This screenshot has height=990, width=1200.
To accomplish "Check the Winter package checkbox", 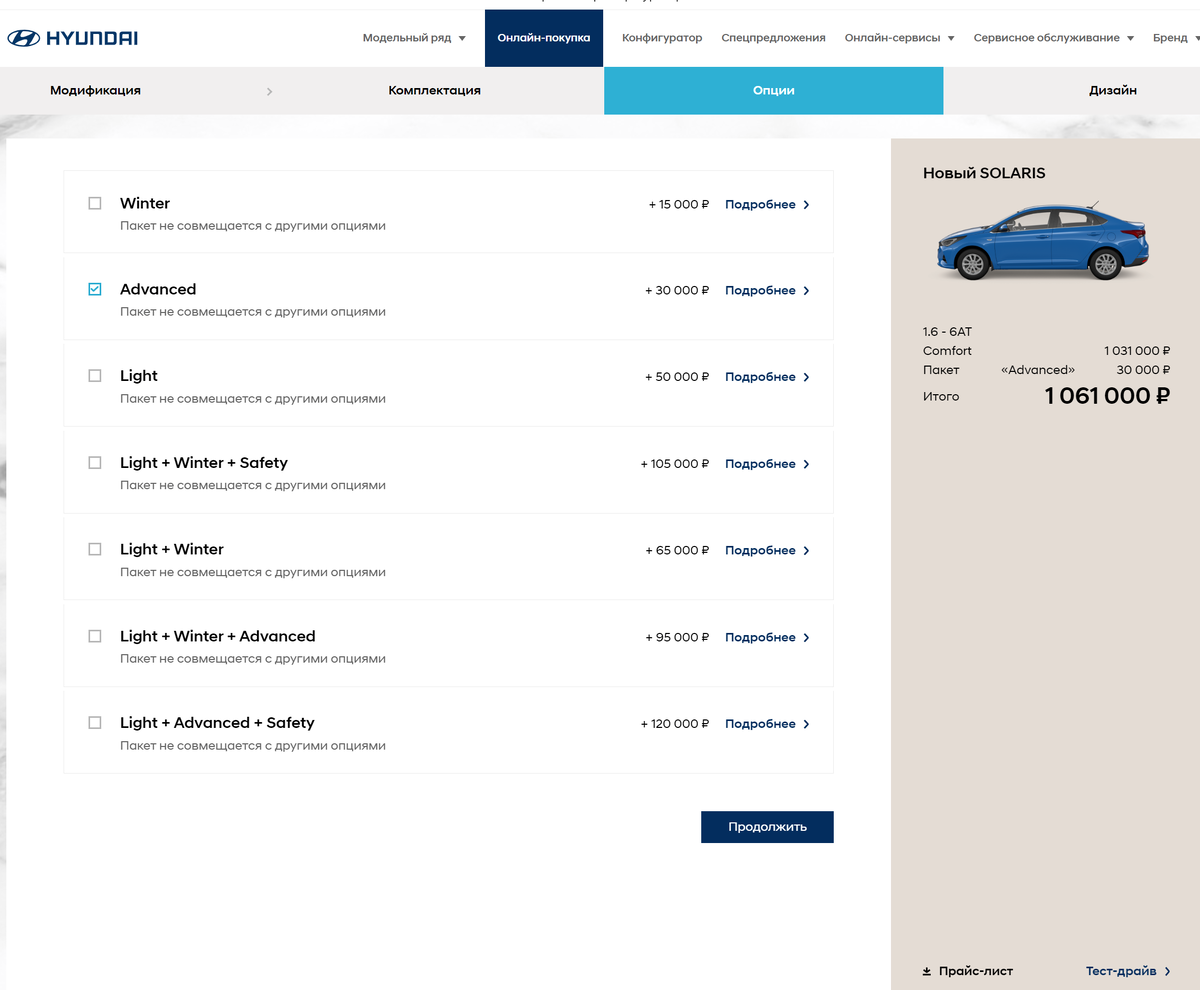I will click(x=95, y=203).
